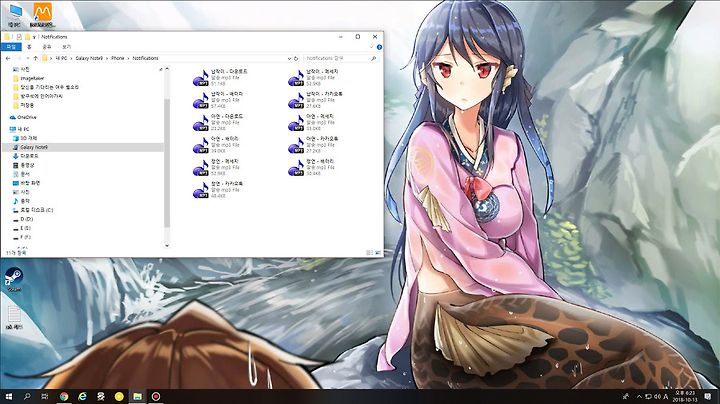Click the search magnifier in Explorer search box

click(374, 58)
